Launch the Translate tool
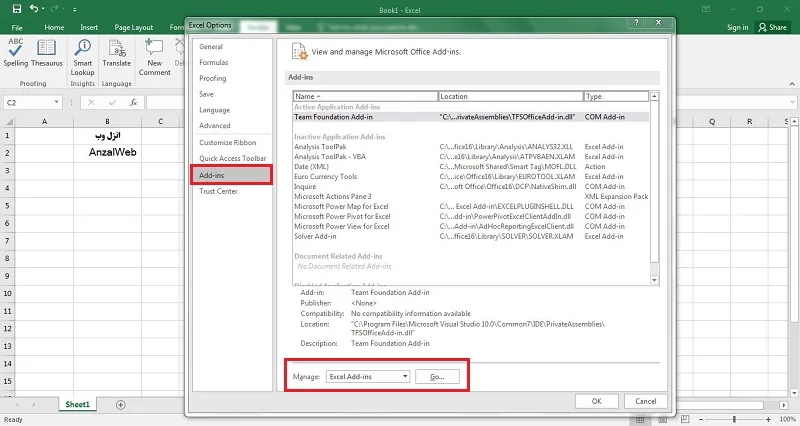 coord(116,53)
